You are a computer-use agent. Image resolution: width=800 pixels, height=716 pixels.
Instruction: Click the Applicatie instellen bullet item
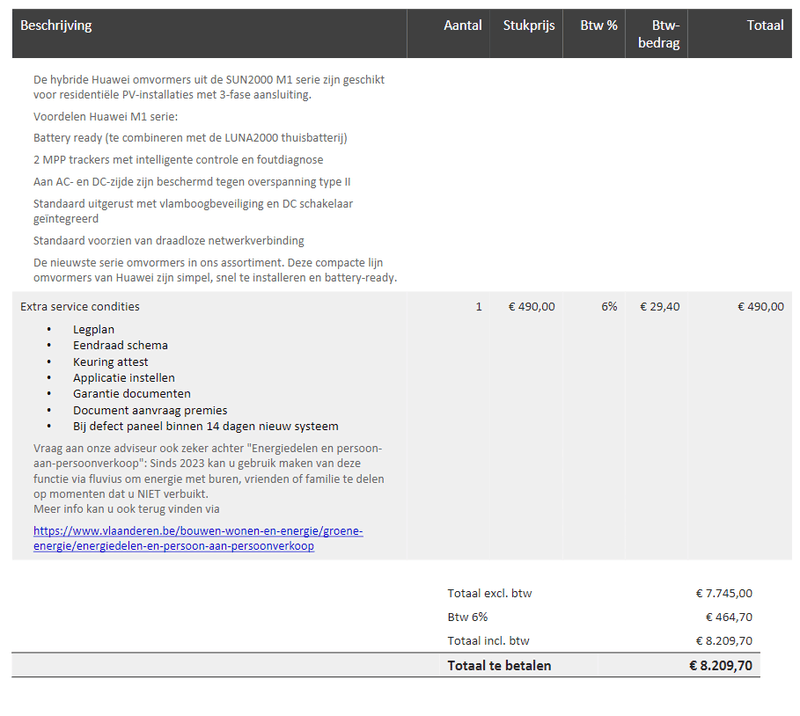point(123,377)
